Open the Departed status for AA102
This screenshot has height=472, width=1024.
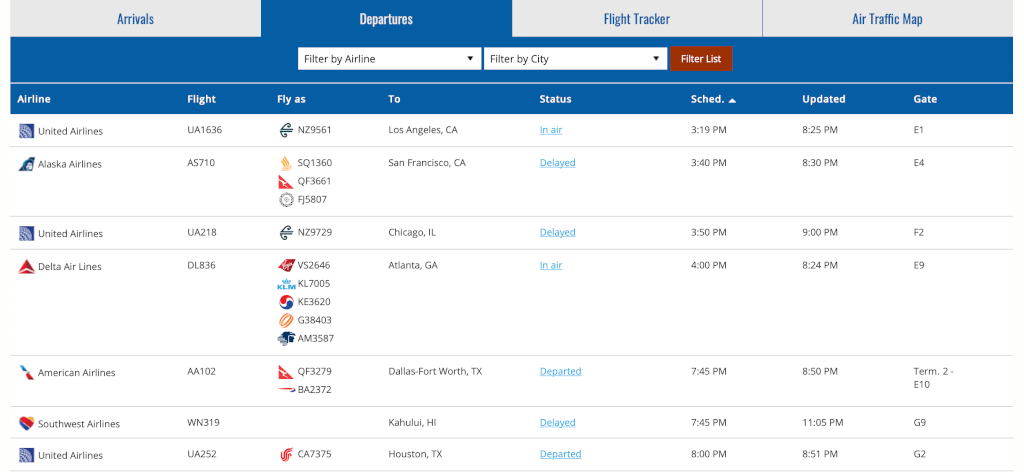click(x=560, y=371)
